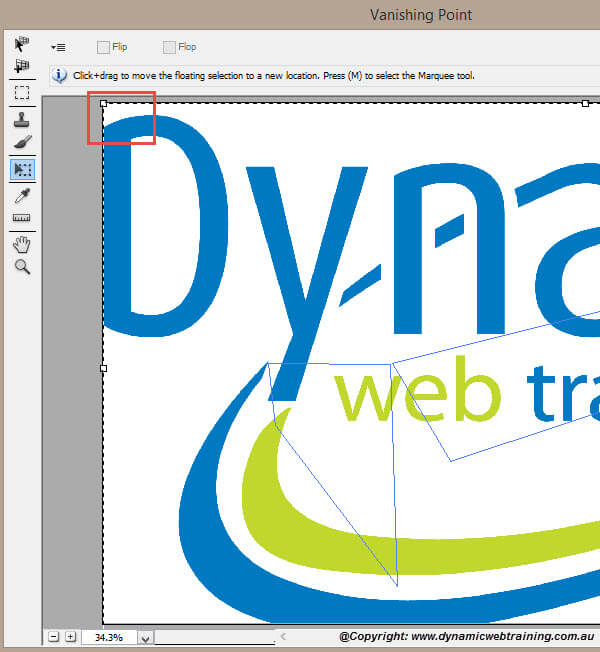600x652 pixels.
Task: Activate the Brush tool
Action: (x=22, y=143)
